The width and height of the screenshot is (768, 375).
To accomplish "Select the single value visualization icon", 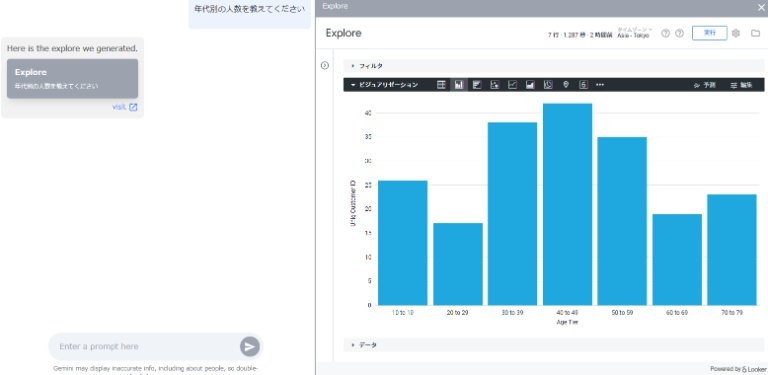I will click(x=583, y=85).
